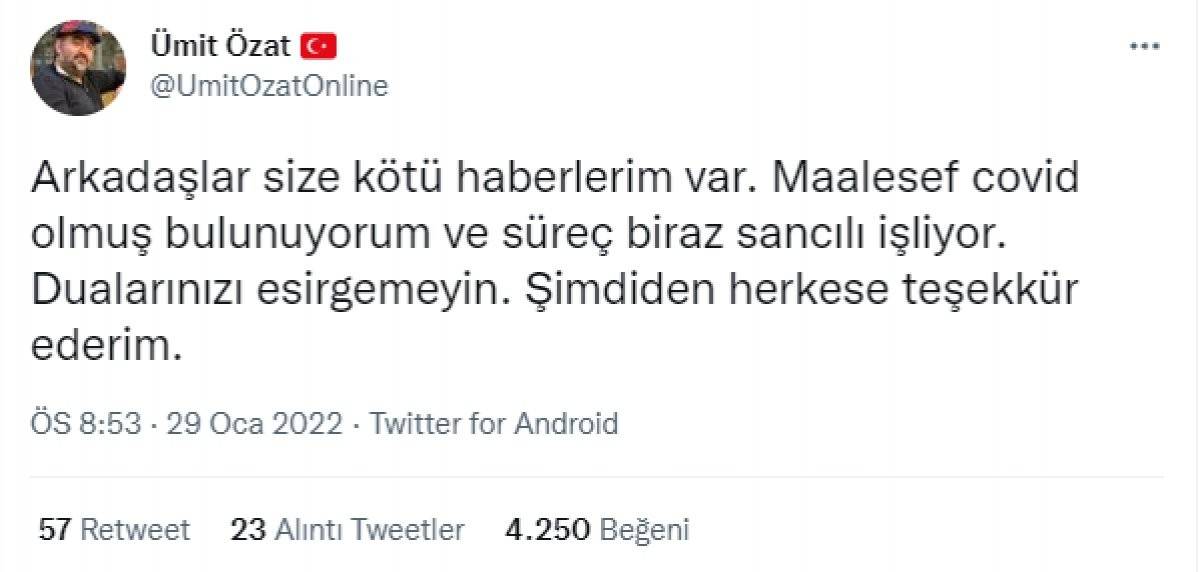Open the three-dot more options menu

[1144, 46]
